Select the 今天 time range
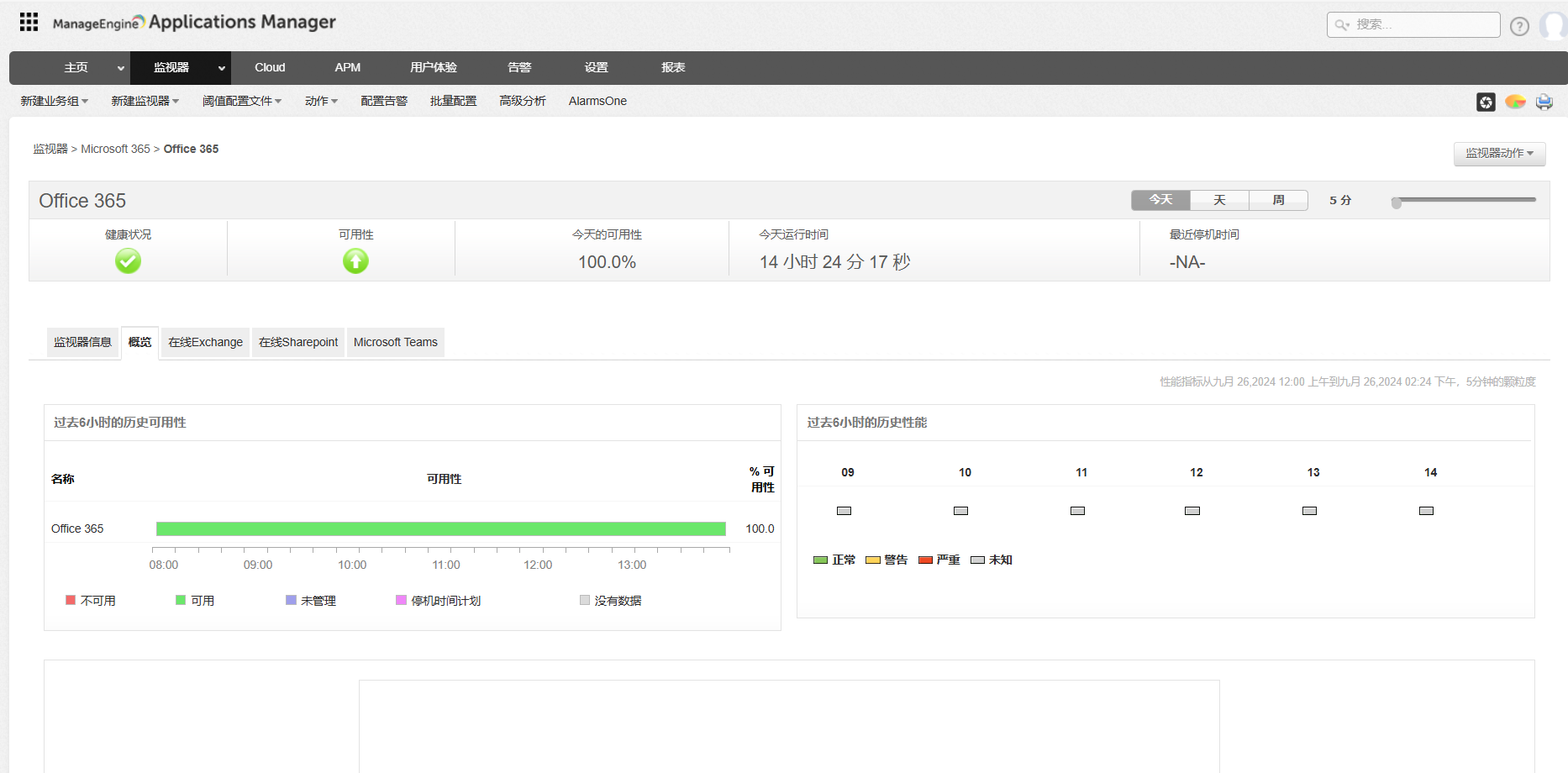The height and width of the screenshot is (773, 1568). (1160, 200)
